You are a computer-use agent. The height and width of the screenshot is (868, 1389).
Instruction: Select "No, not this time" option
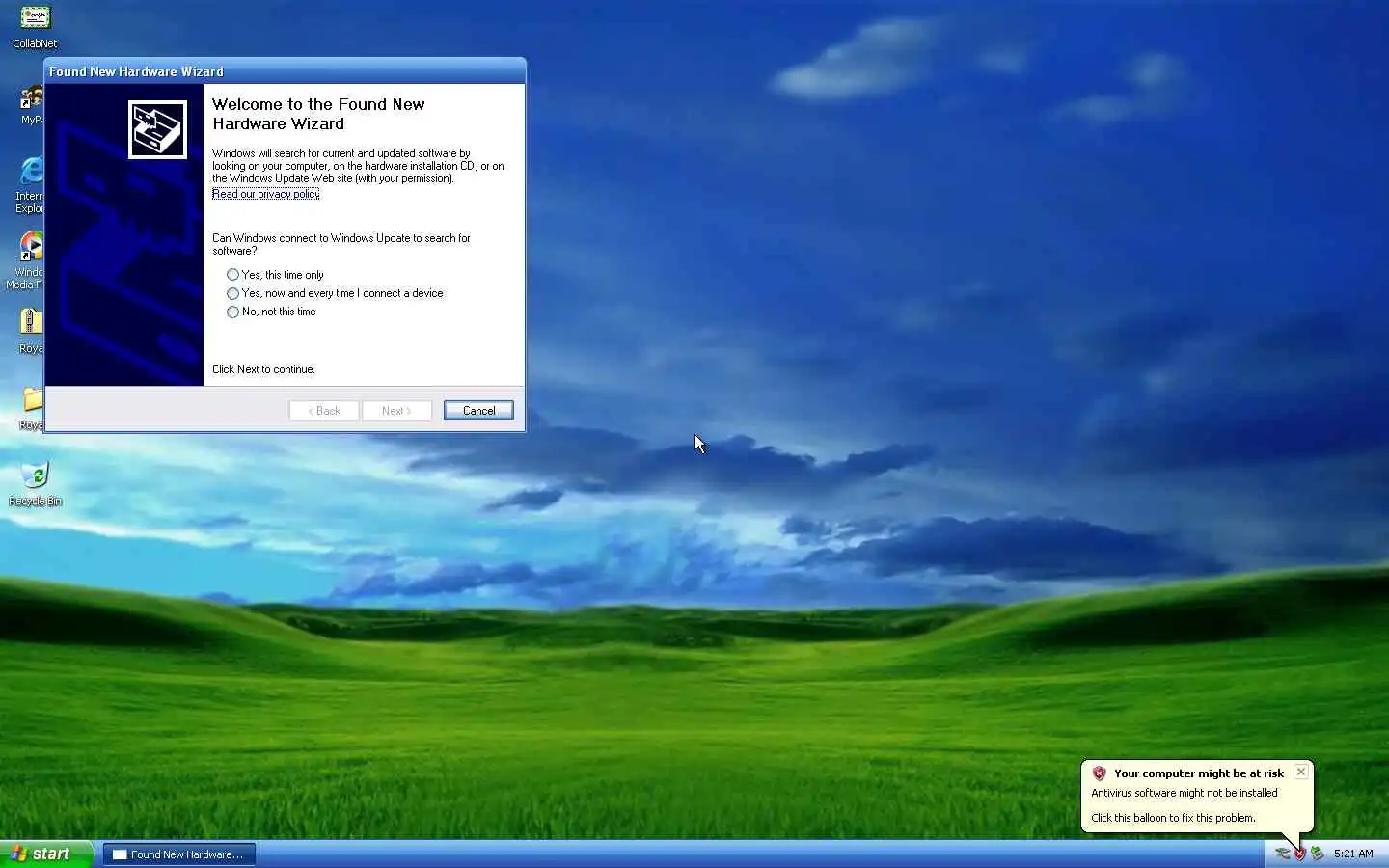pyautogui.click(x=271, y=312)
